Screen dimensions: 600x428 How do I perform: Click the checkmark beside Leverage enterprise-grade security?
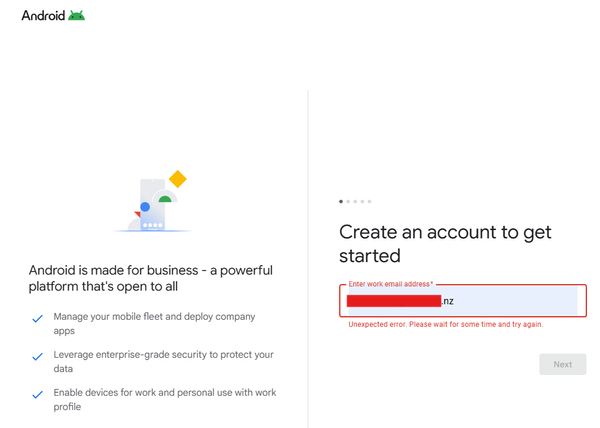coord(38,356)
